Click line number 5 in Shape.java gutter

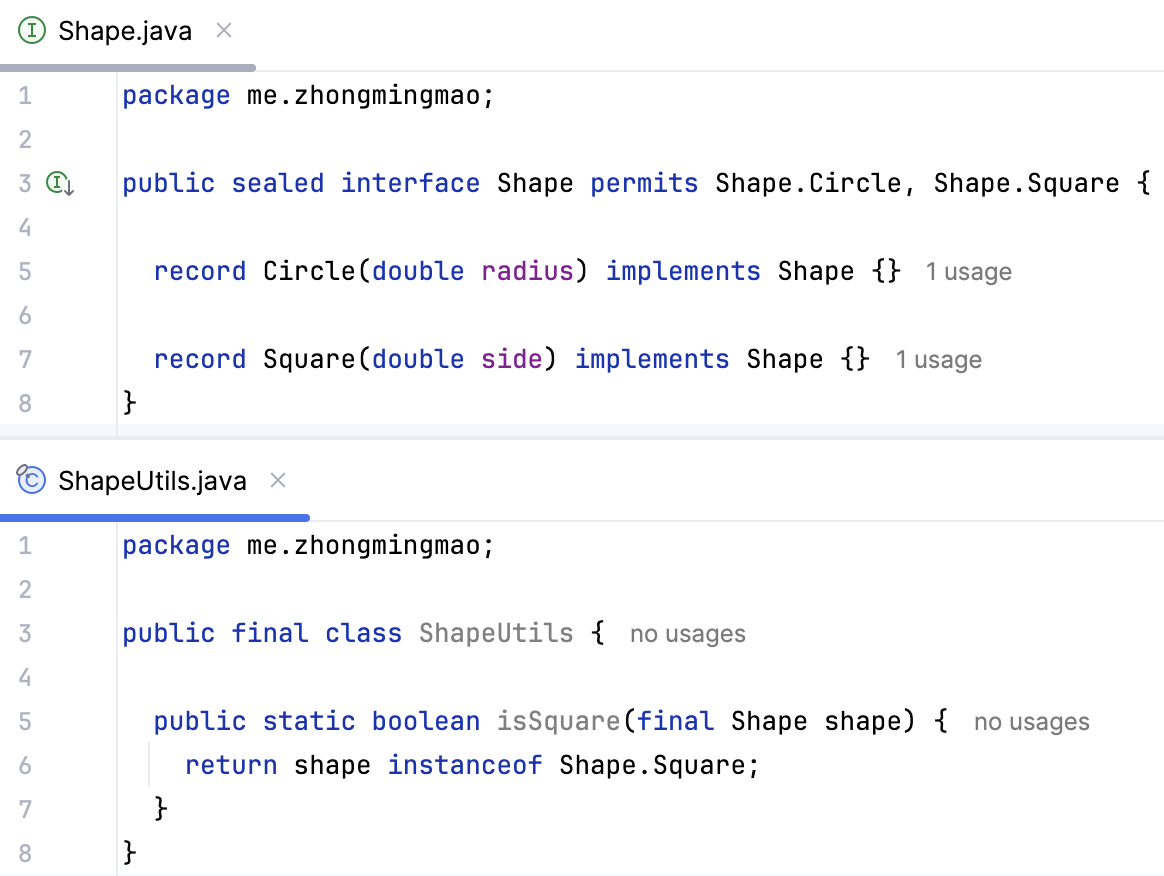[x=25, y=272]
